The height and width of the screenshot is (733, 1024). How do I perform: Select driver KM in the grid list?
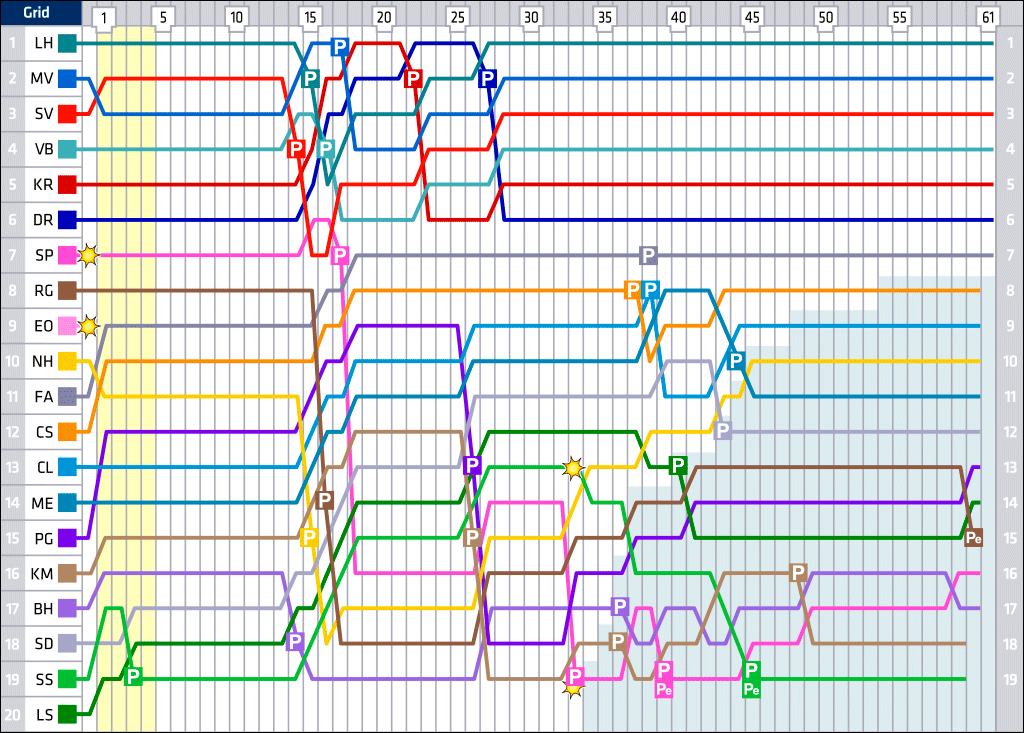click(x=44, y=573)
